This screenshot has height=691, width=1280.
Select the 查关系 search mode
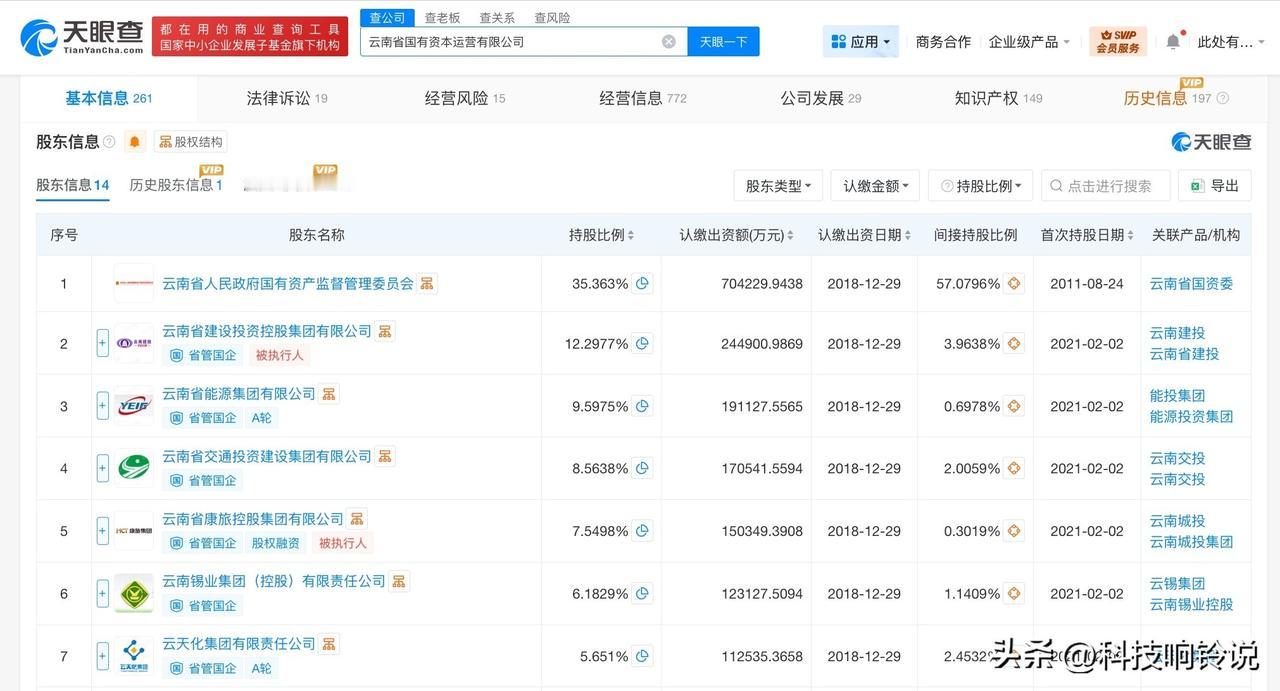(497, 18)
